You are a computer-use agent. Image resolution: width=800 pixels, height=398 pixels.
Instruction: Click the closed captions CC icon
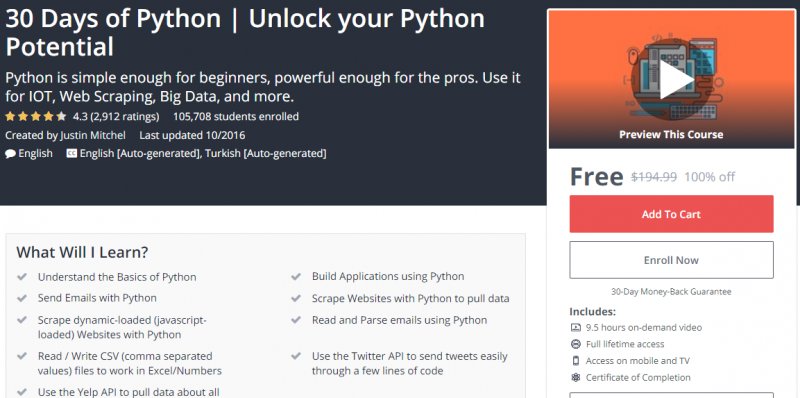coord(72,153)
